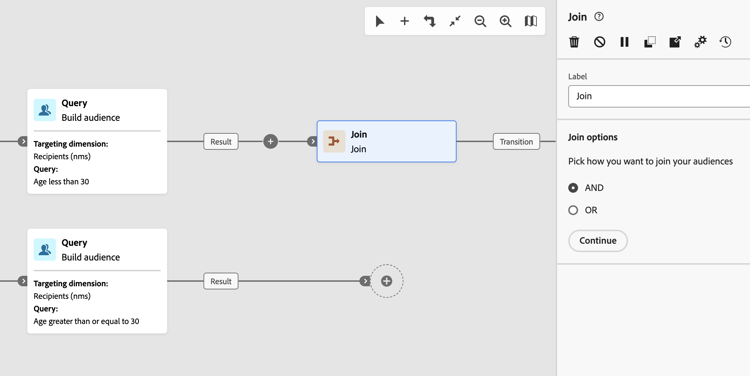Disable the Join activity with the circle-slash icon
This screenshot has height=376, width=750.
pos(599,42)
